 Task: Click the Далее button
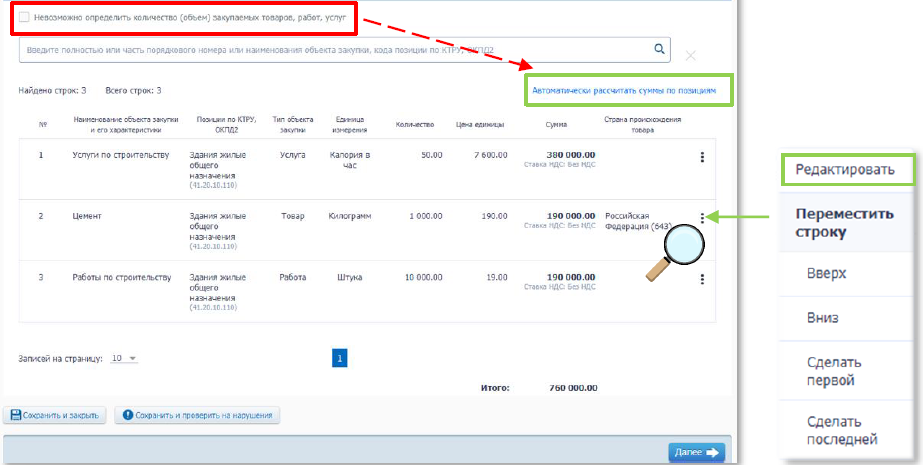coord(697,452)
